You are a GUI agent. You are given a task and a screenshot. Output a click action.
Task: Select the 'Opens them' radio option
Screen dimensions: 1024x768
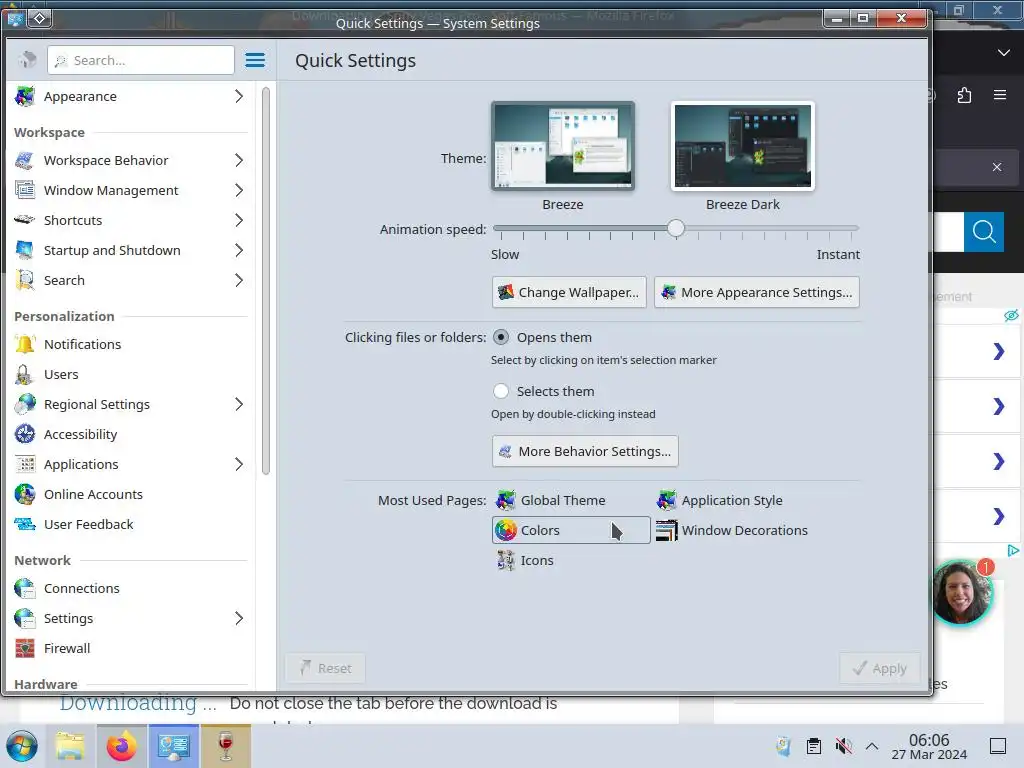[x=501, y=337]
